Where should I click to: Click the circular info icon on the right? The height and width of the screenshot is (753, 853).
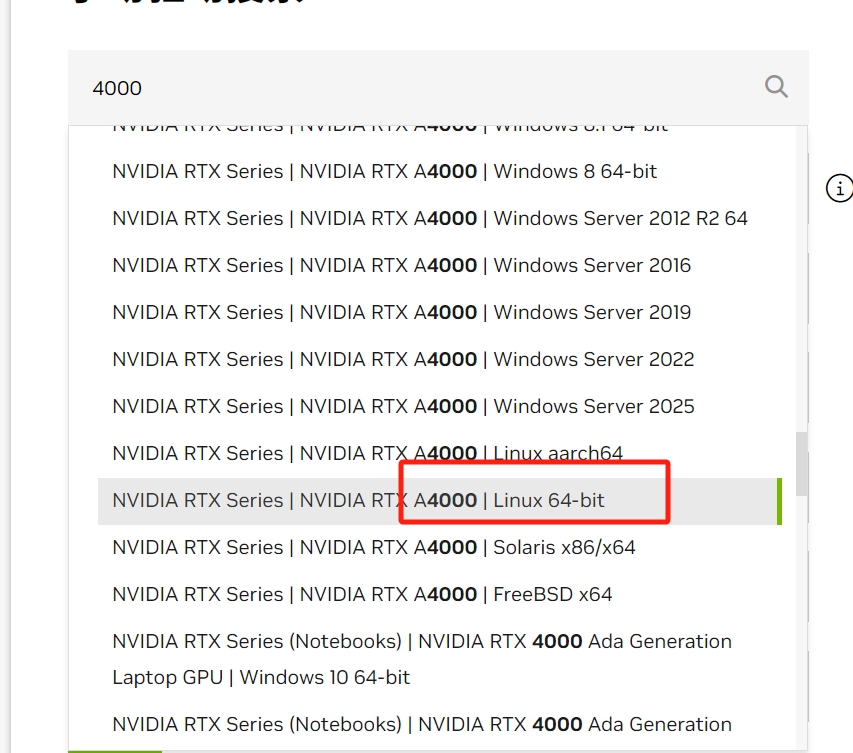tap(839, 188)
